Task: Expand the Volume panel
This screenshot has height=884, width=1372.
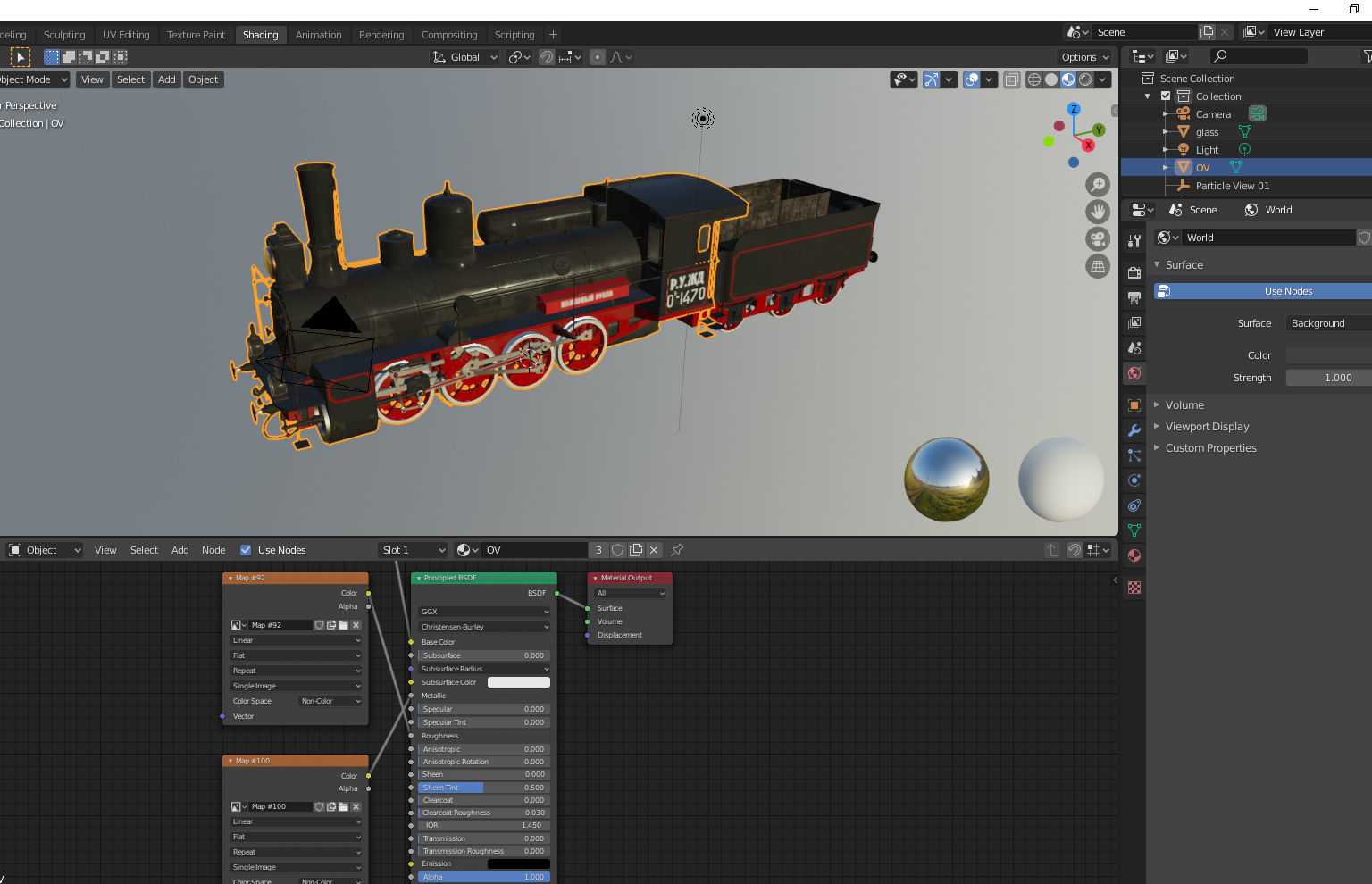Action: tap(1184, 404)
